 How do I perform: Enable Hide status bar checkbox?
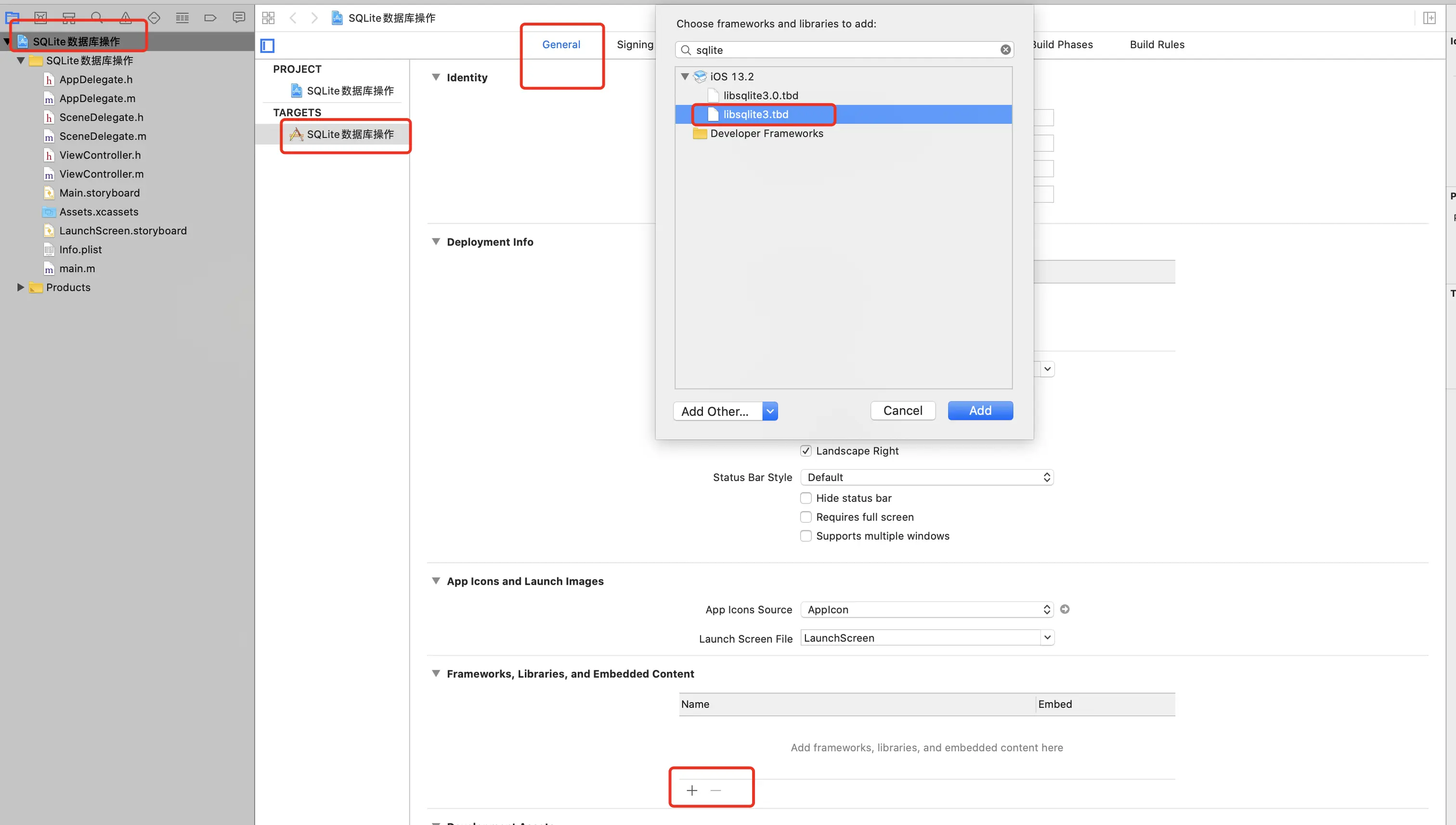tap(806, 498)
